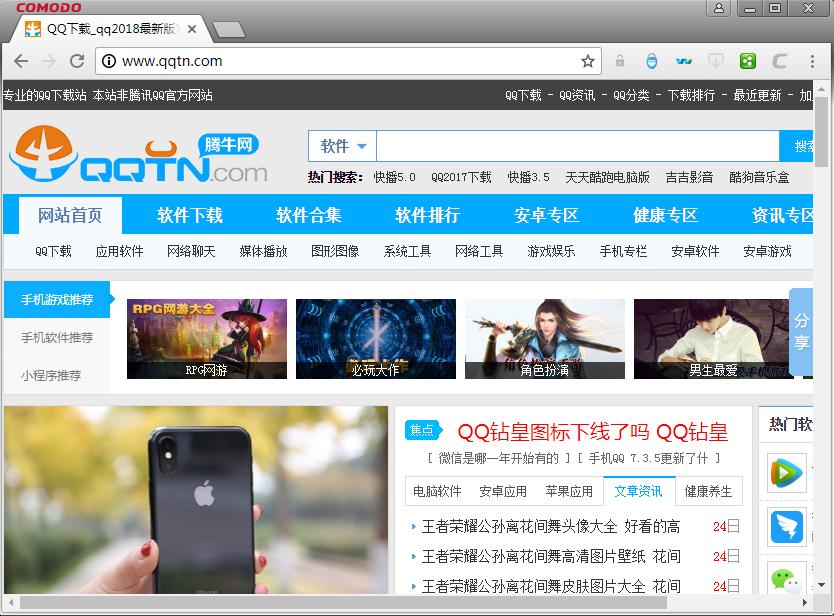The image size is (834, 616).
Task: Click the 酷狗音乐盒 hot search link
Action: pyautogui.click(x=759, y=177)
